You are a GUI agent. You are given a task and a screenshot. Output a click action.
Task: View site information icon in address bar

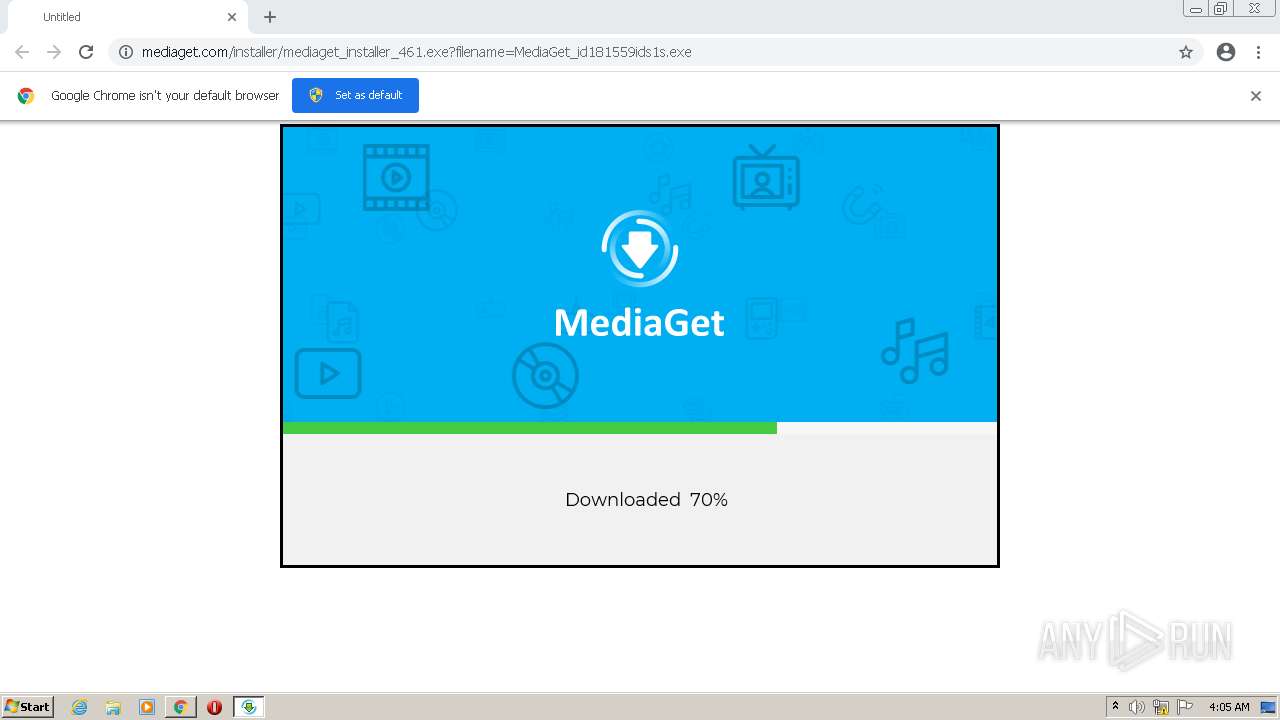pos(126,52)
